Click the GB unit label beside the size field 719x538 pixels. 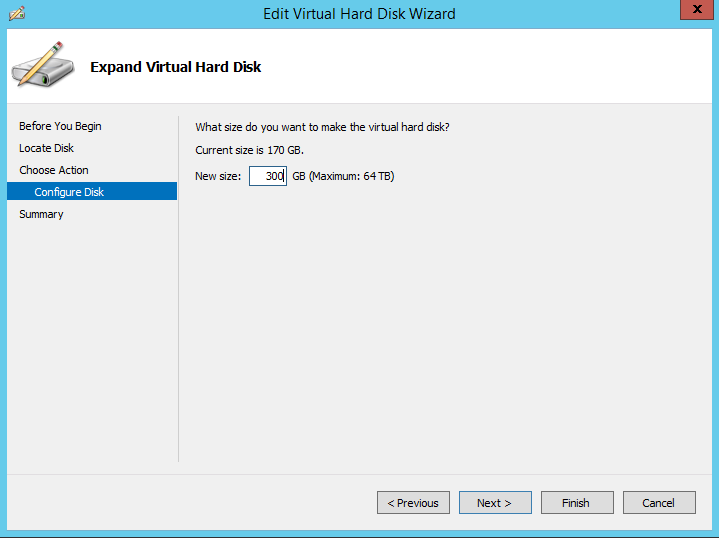pyautogui.click(x=298, y=176)
